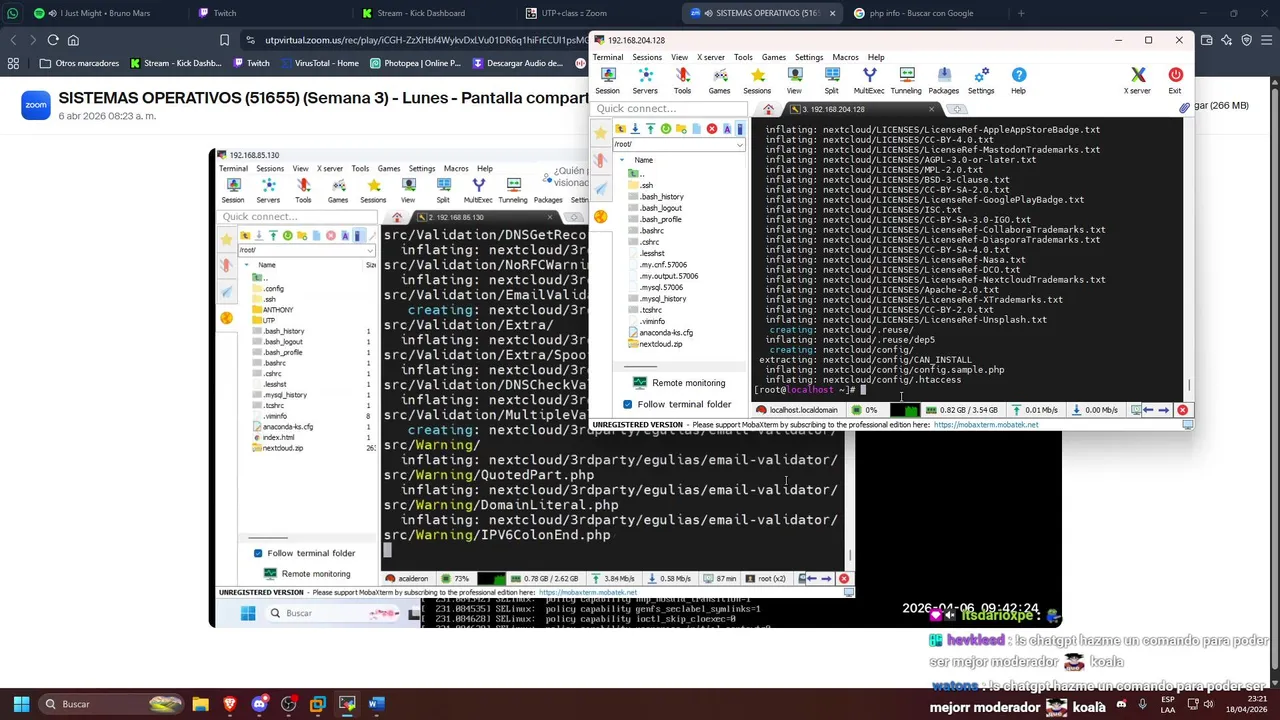Open Discord icon on Windows taskbar
The image size is (1280, 720).
pyautogui.click(x=259, y=704)
